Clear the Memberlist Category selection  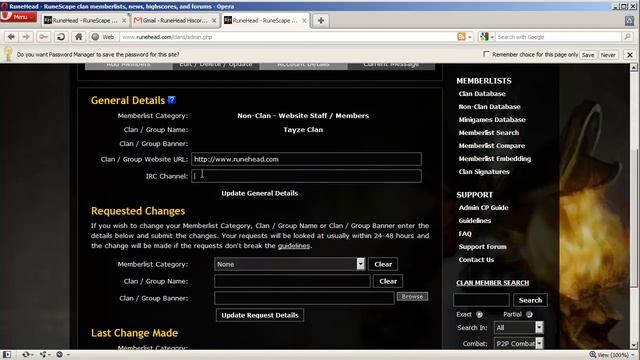[383, 264]
